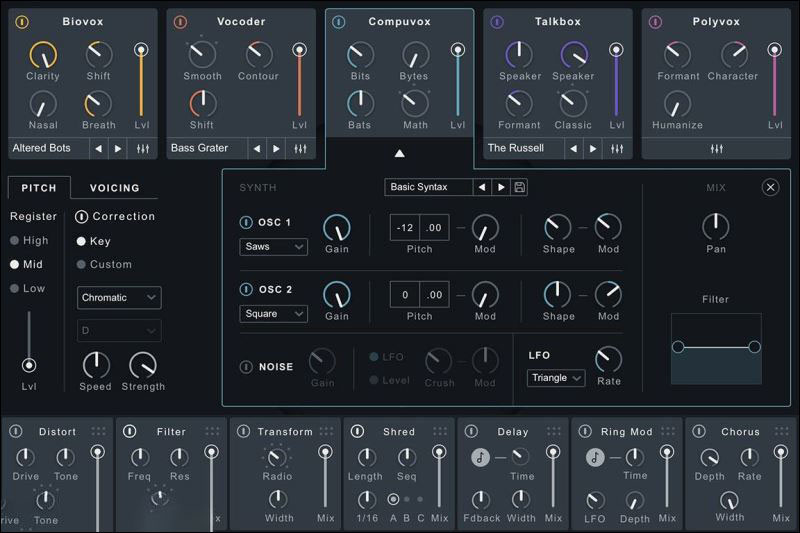Screen dimensions: 800x533
Task: Toggle the Distort effect power button
Action: click(x=16, y=432)
